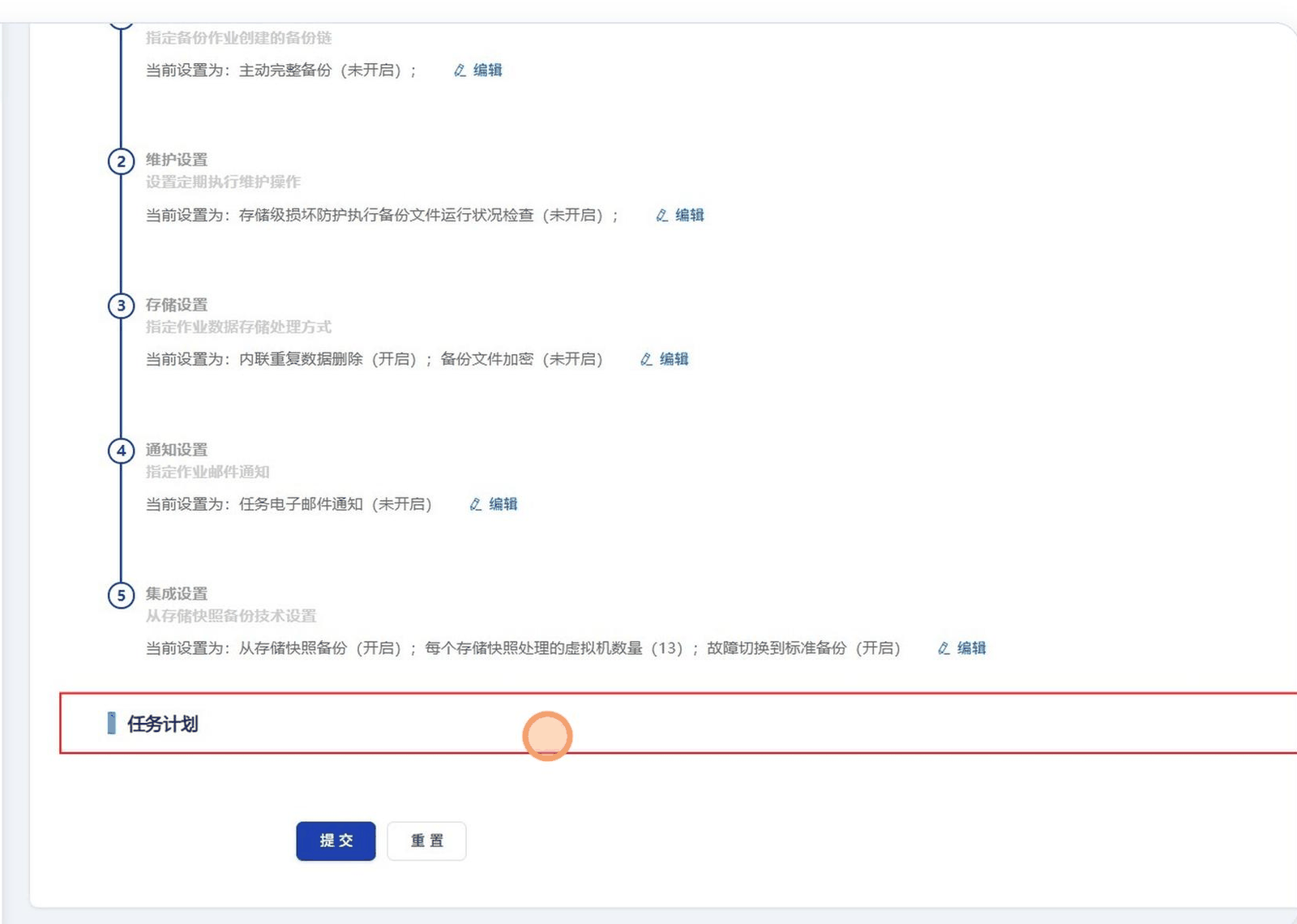The width and height of the screenshot is (1297, 924).
Task: Click text 主动完整备份（未开启）
Action: [321, 71]
